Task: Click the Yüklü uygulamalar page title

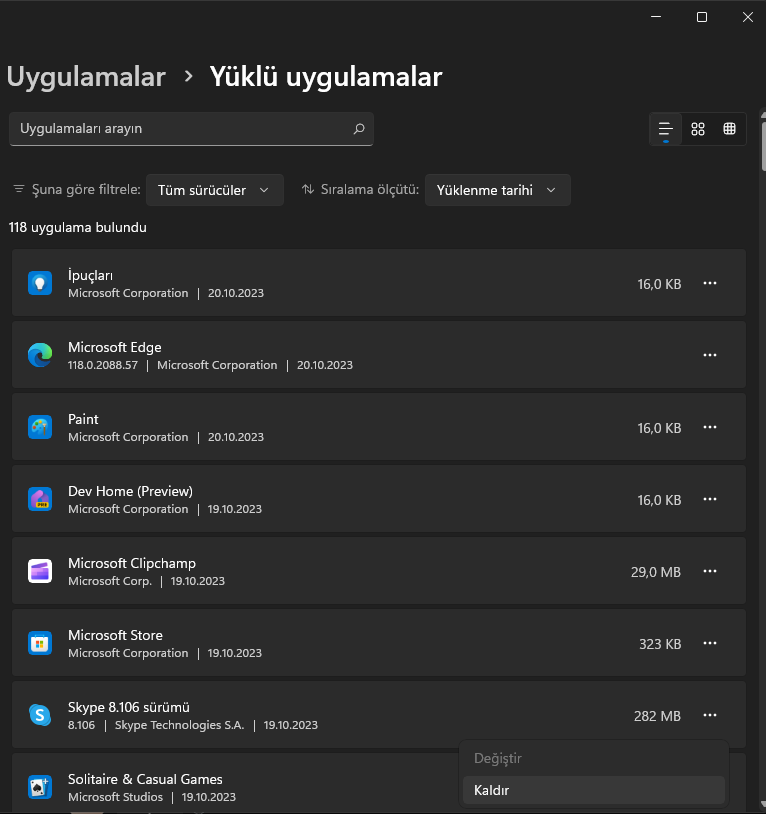Action: 326,77
